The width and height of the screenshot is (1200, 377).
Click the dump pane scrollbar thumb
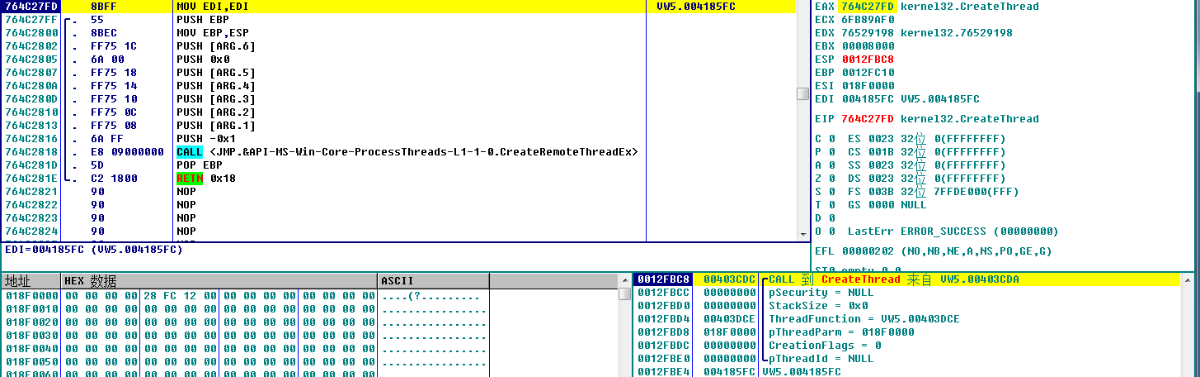(625, 295)
